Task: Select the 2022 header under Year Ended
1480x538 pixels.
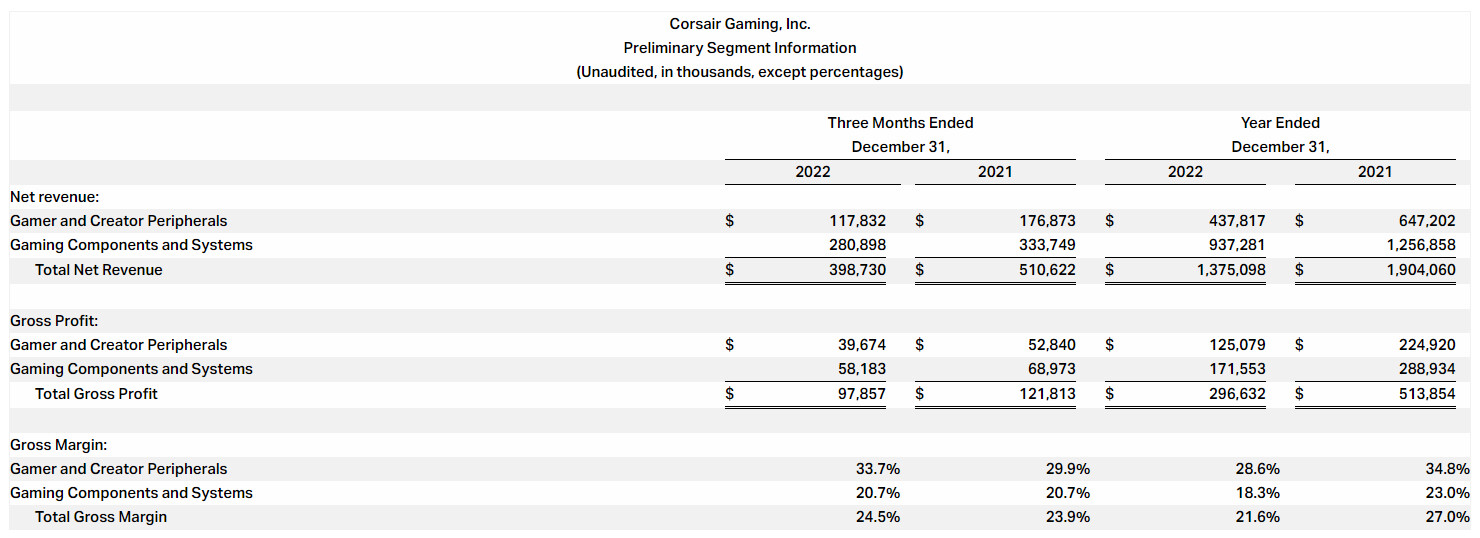Action: point(1185,172)
